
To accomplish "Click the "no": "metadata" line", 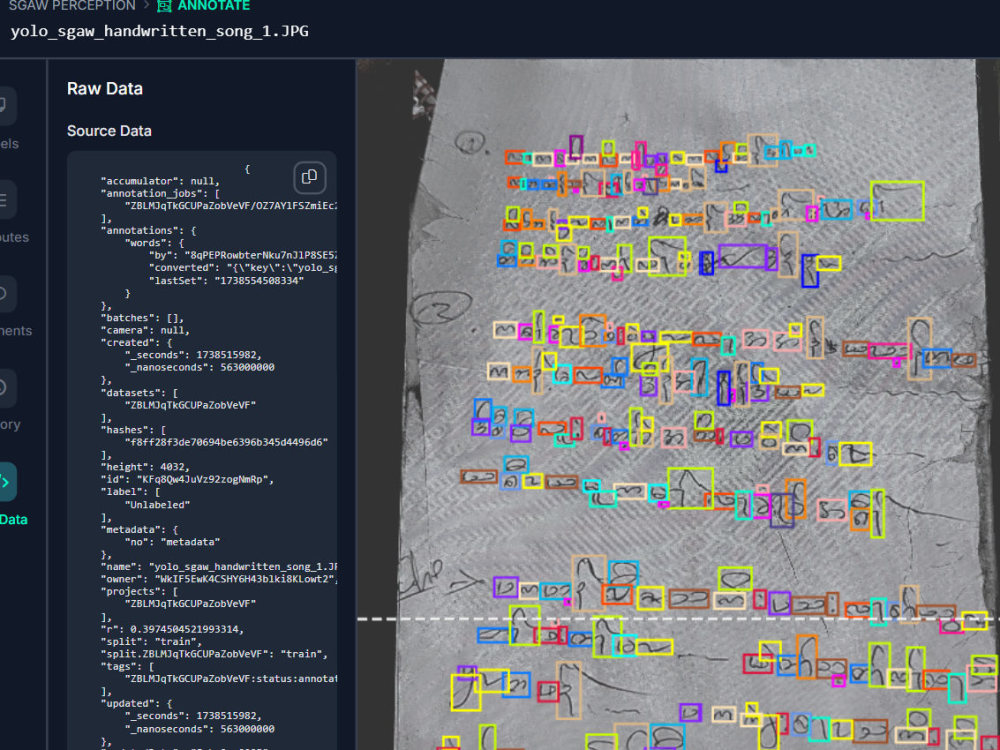I will [x=172, y=542].
